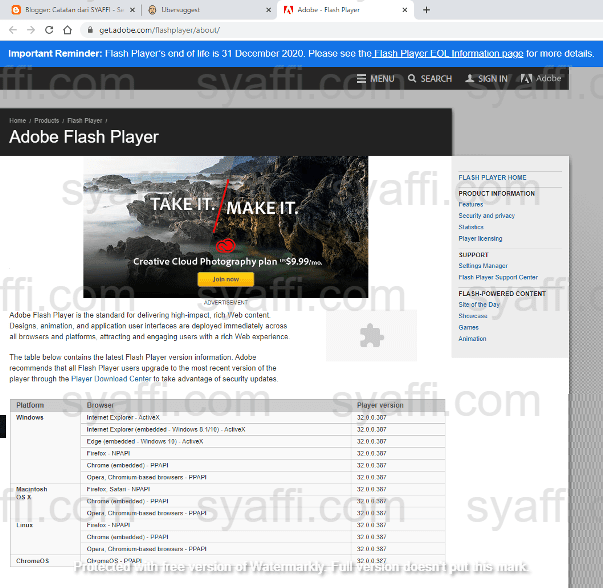This screenshot has width=603, height=588.
Task: Open the Games sidebar link
Action: pyautogui.click(x=468, y=328)
